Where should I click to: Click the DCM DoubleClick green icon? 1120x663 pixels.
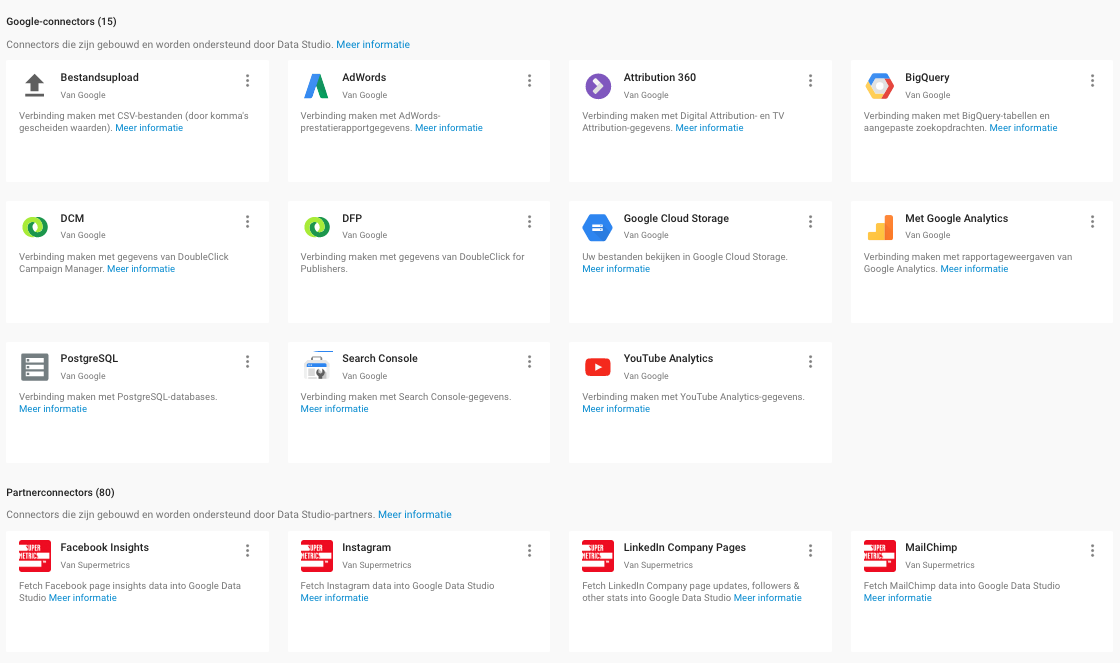(x=34, y=226)
